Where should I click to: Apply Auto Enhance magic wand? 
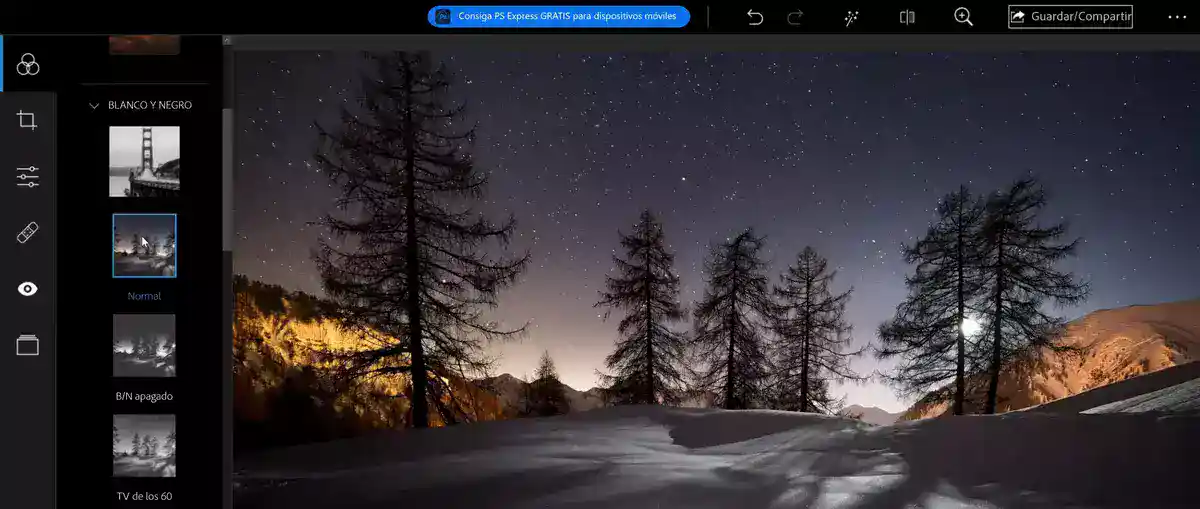pyautogui.click(x=852, y=17)
